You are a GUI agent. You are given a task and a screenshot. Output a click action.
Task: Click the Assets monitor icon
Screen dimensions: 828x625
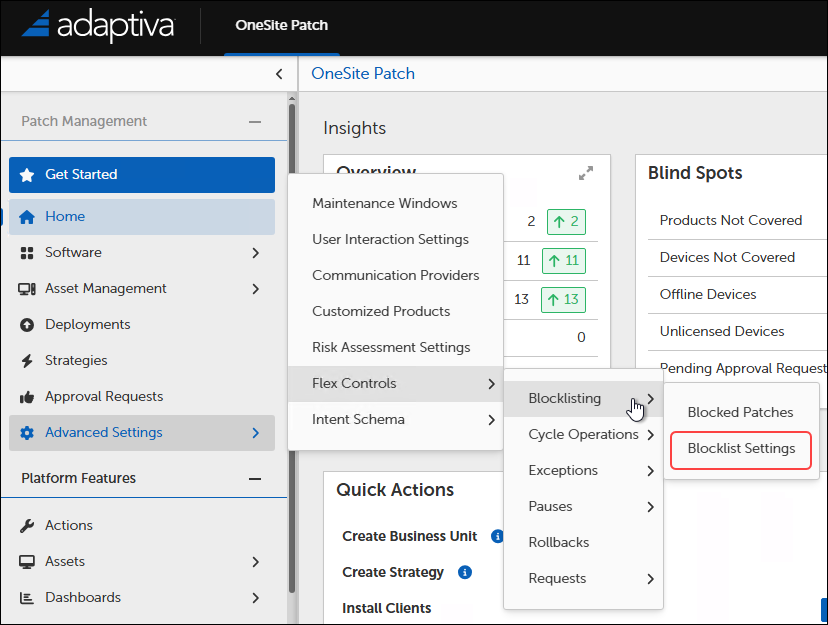(x=27, y=562)
